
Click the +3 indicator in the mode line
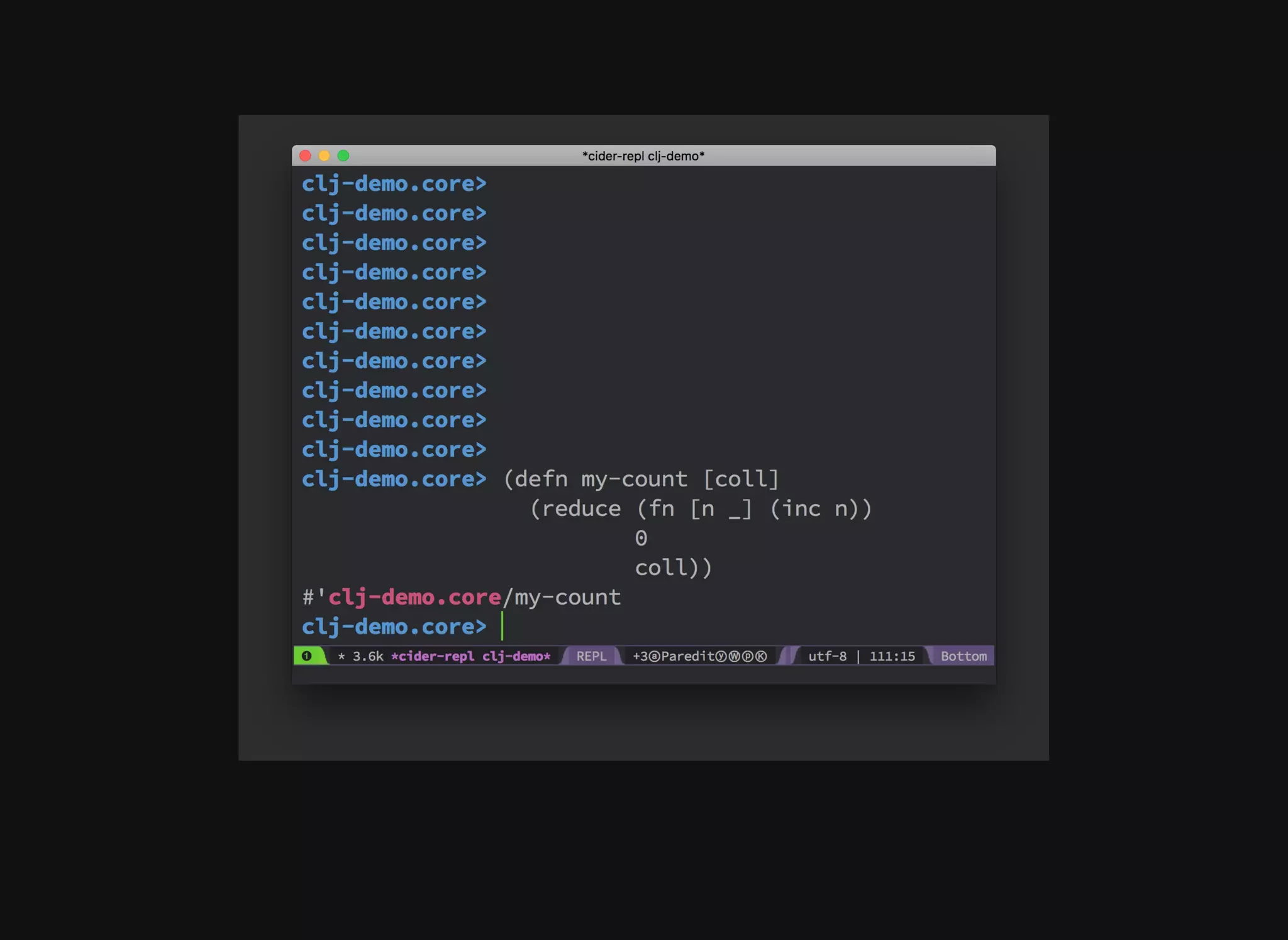(x=640, y=656)
